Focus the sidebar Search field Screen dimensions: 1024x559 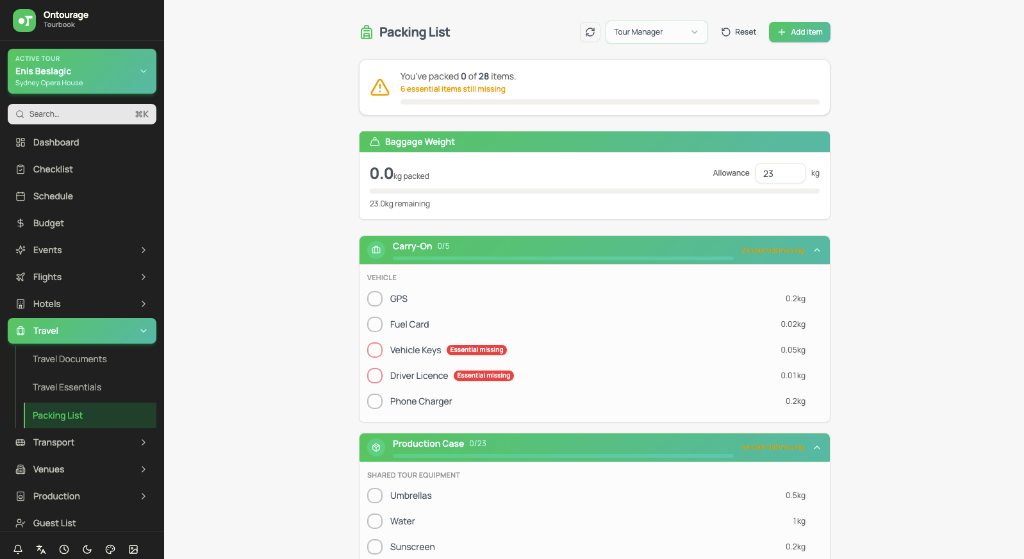pyautogui.click(x=82, y=114)
